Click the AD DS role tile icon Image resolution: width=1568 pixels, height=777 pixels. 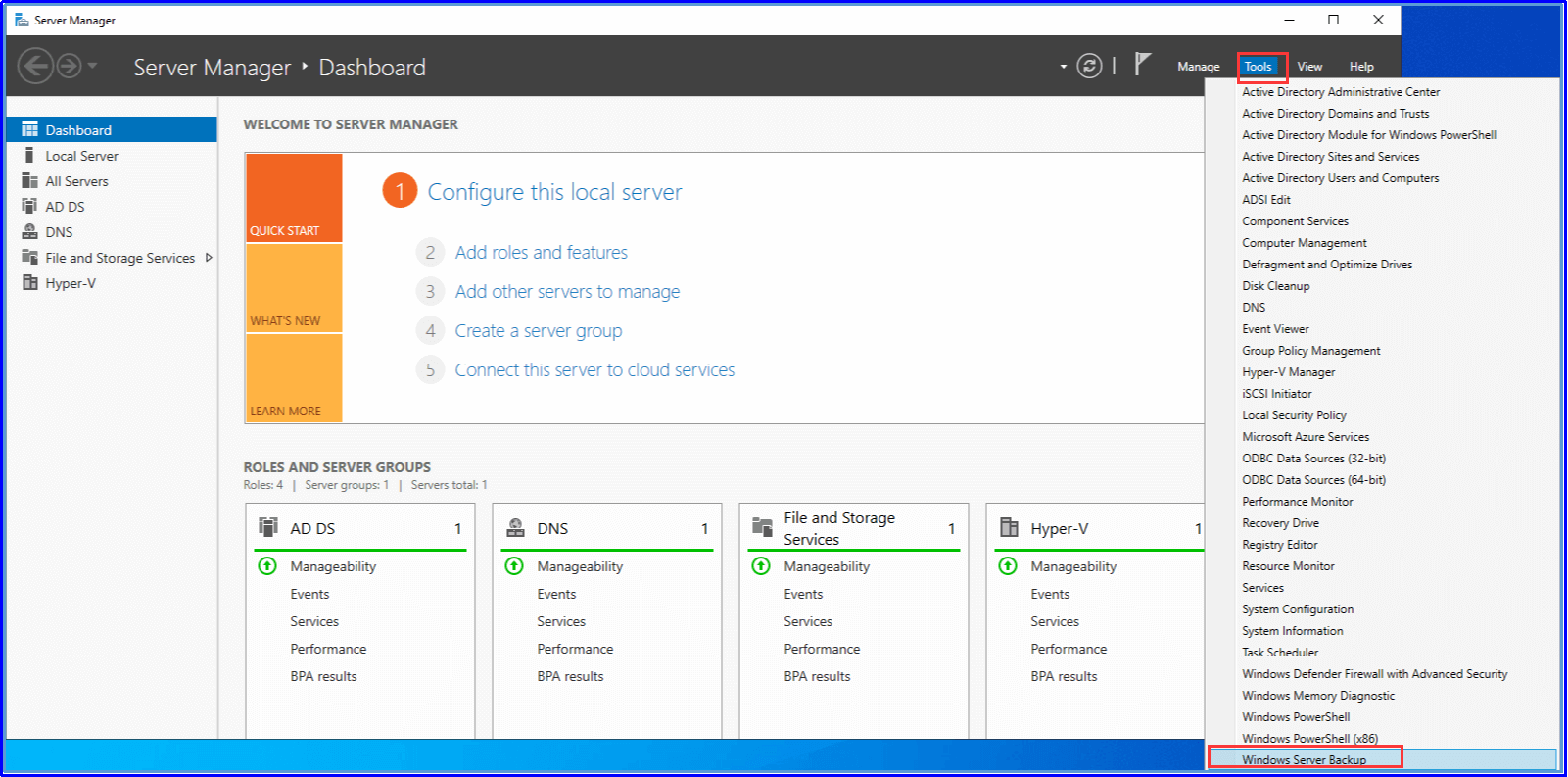click(x=268, y=528)
